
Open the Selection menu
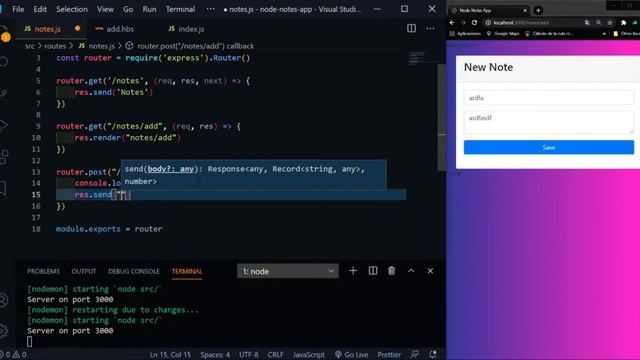click(72, 9)
